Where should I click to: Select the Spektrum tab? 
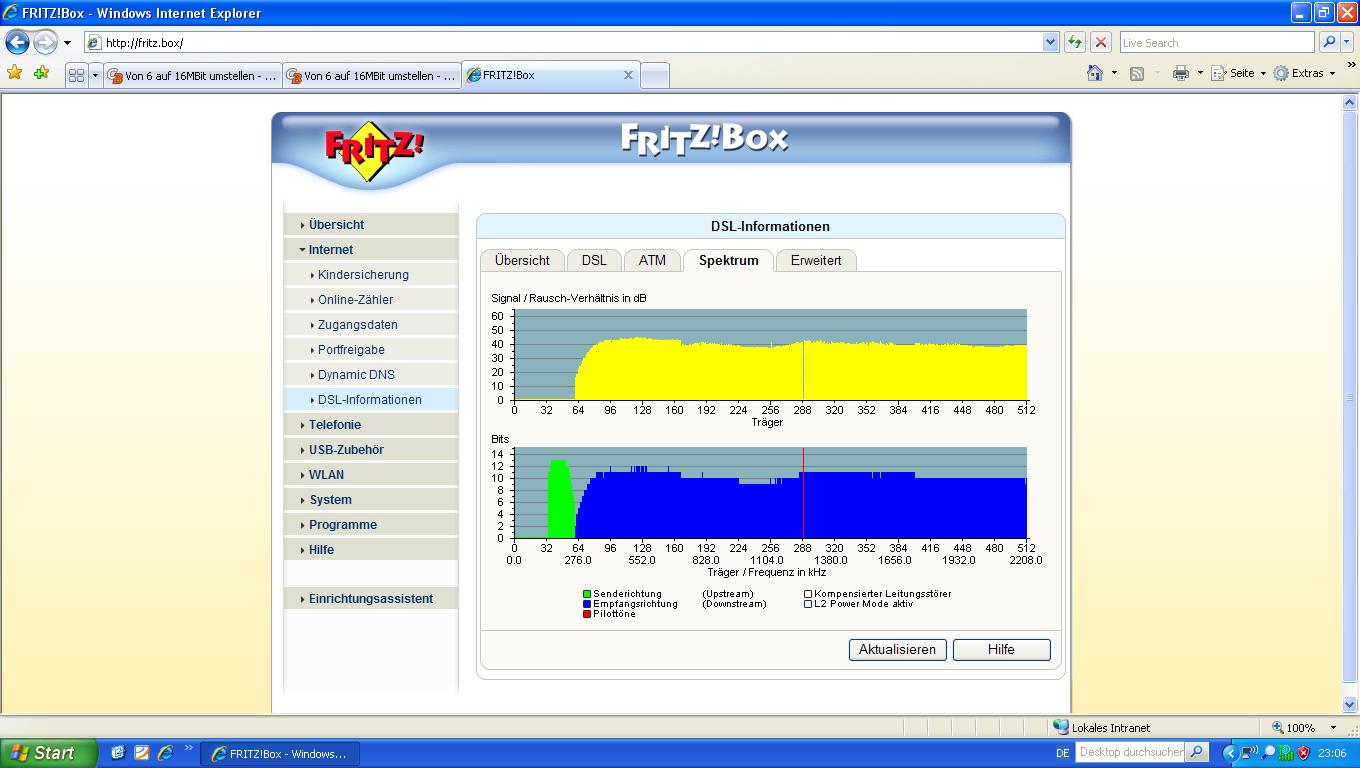(x=729, y=261)
